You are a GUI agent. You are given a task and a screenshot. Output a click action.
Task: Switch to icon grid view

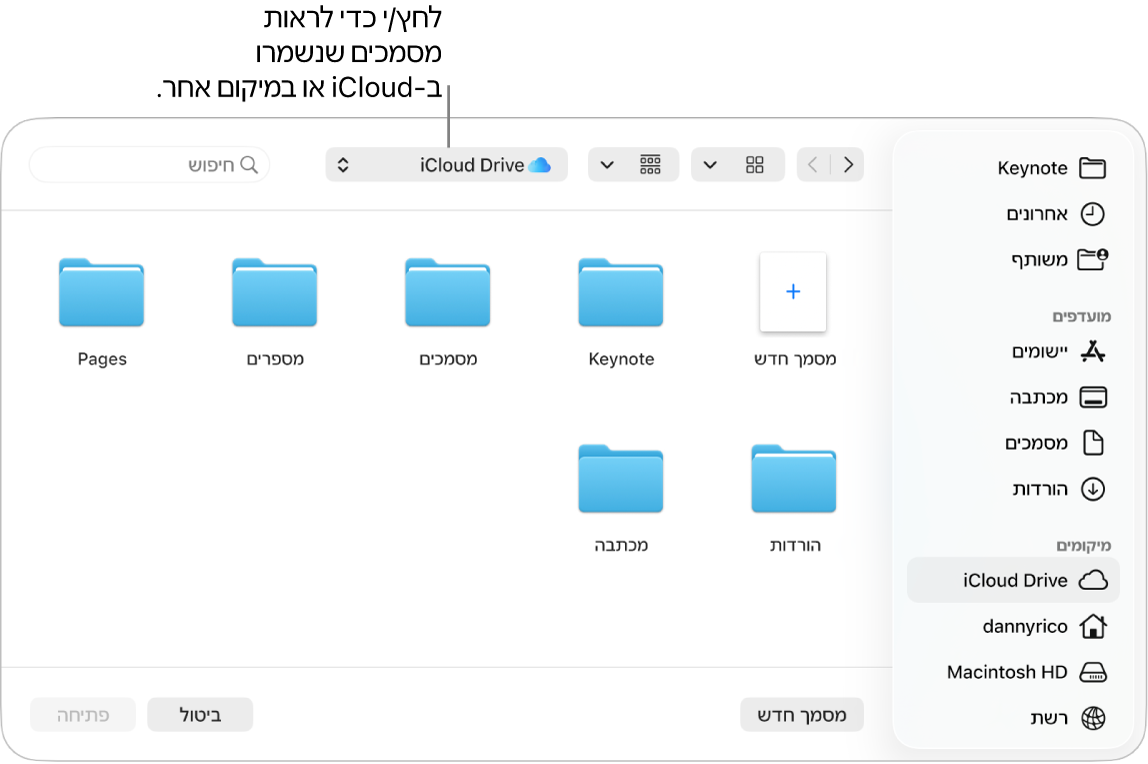pyautogui.click(x=755, y=165)
